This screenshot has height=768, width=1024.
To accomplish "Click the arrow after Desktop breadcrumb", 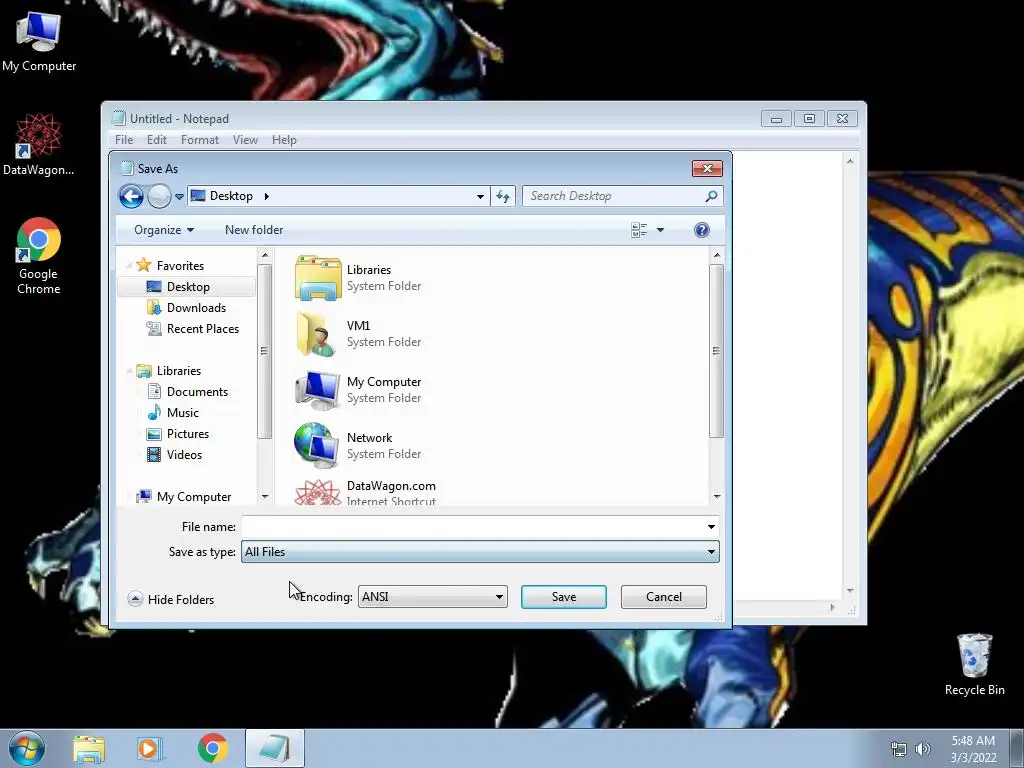I will coord(266,196).
